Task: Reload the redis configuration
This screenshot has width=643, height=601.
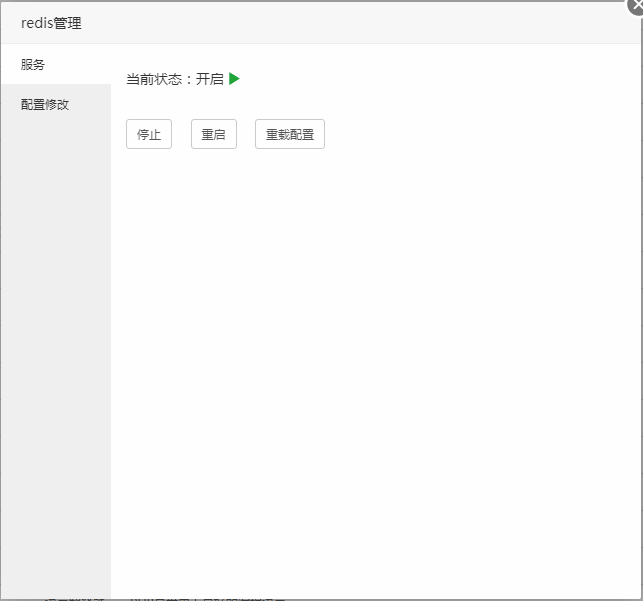Action: pyautogui.click(x=290, y=134)
